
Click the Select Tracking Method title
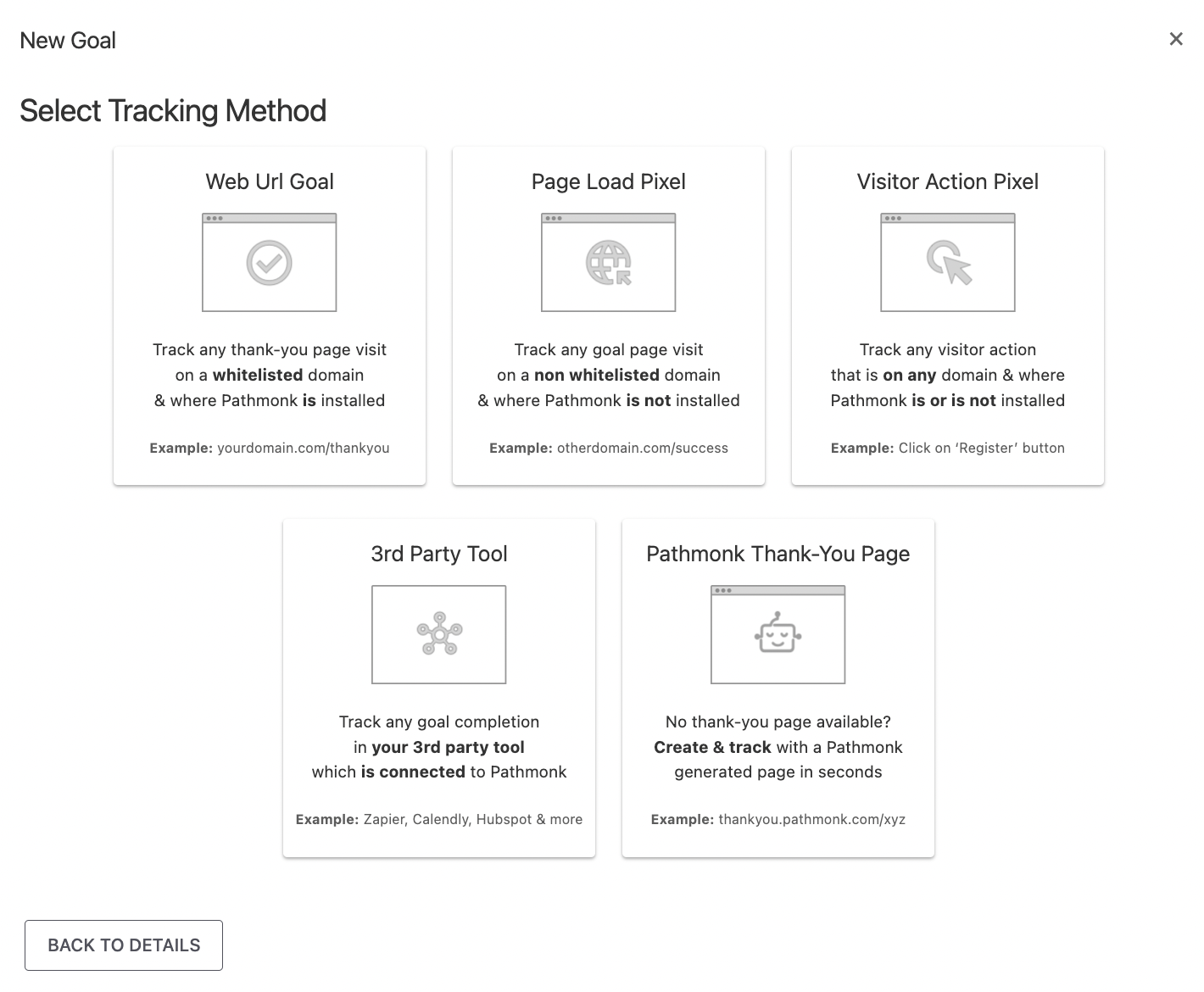(172, 110)
